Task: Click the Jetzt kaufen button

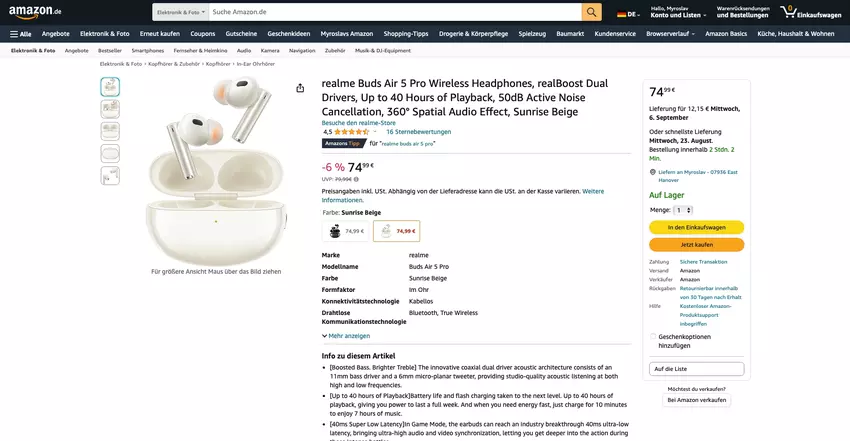Action: coord(697,245)
